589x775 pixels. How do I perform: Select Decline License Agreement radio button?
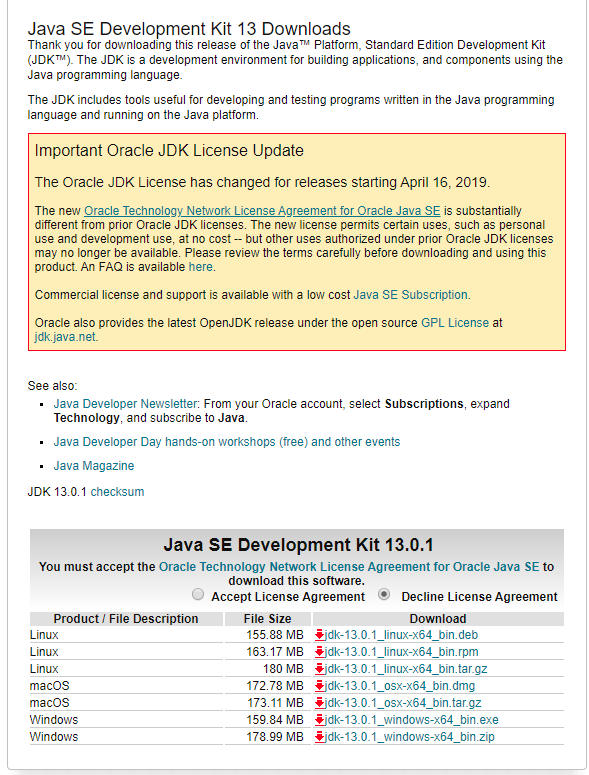[x=384, y=594]
